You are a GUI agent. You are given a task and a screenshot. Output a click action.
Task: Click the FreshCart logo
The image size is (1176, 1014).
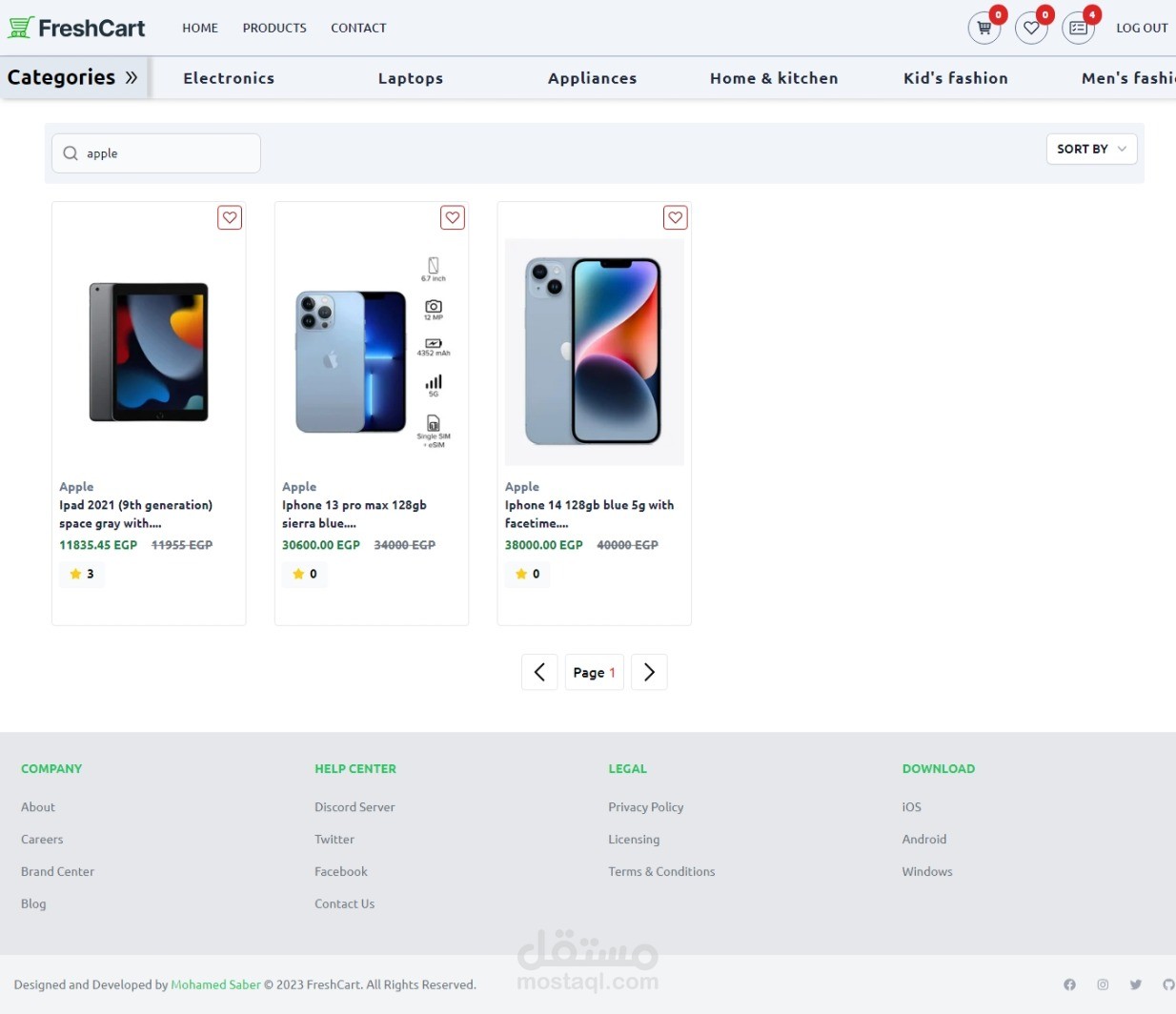(76, 28)
